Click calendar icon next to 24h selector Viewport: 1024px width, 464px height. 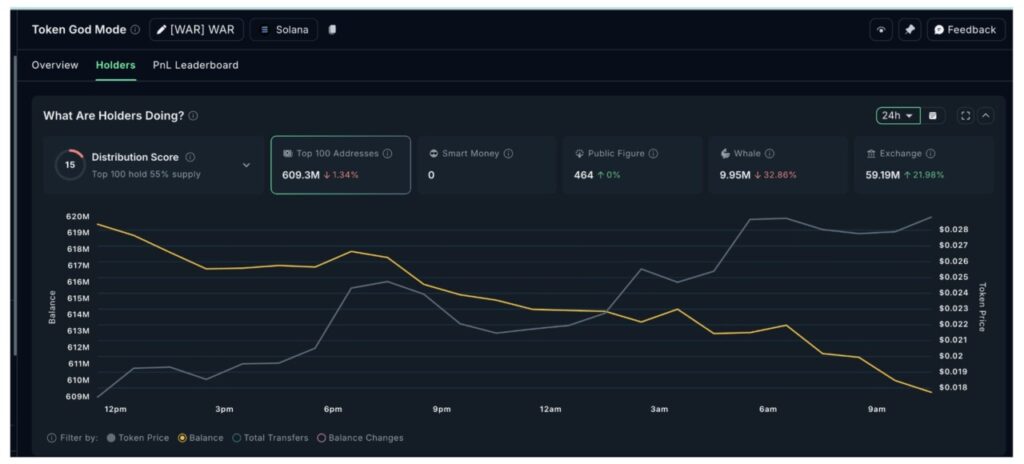[933, 116]
